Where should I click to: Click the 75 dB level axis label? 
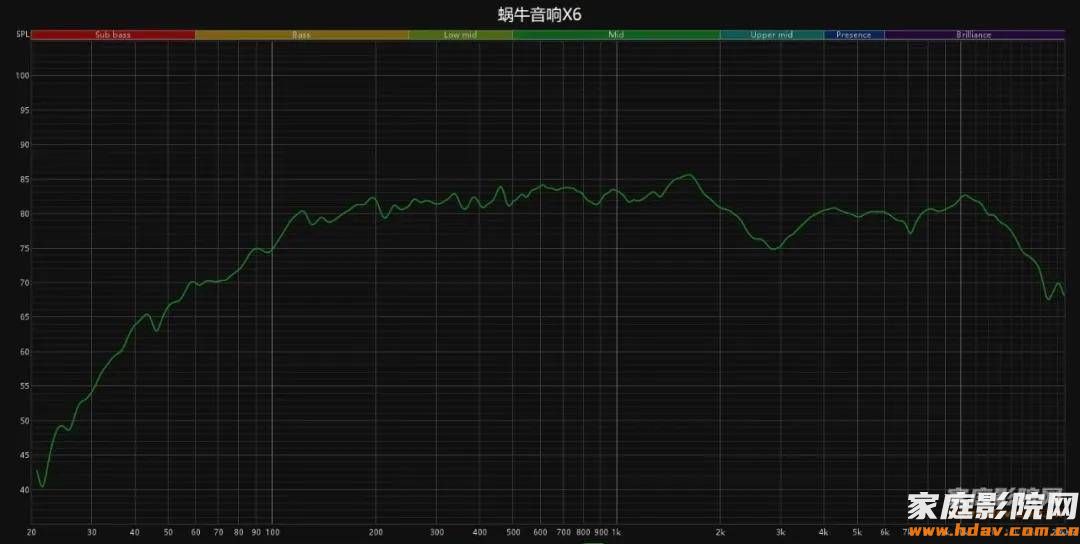(x=22, y=248)
